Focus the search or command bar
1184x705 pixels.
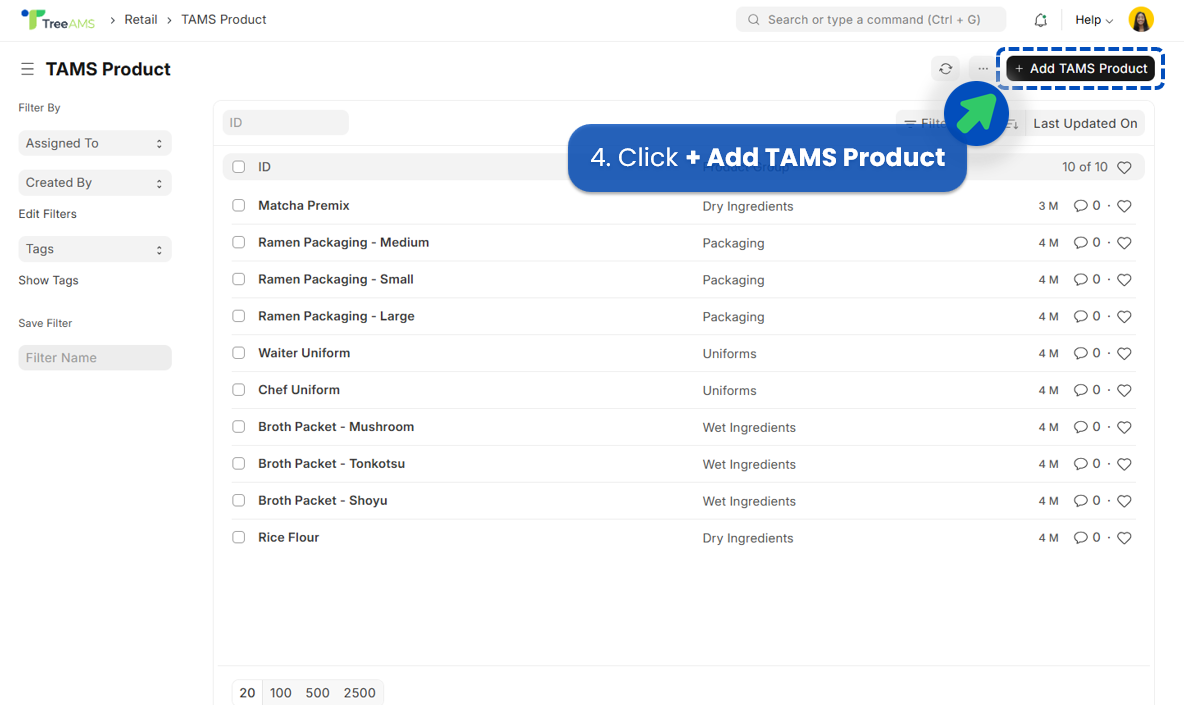click(871, 20)
